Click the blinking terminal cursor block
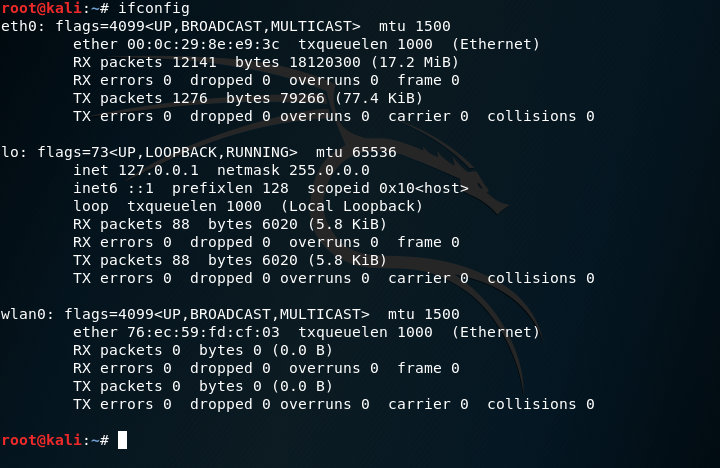The height and width of the screenshot is (468, 720). [x=122, y=440]
